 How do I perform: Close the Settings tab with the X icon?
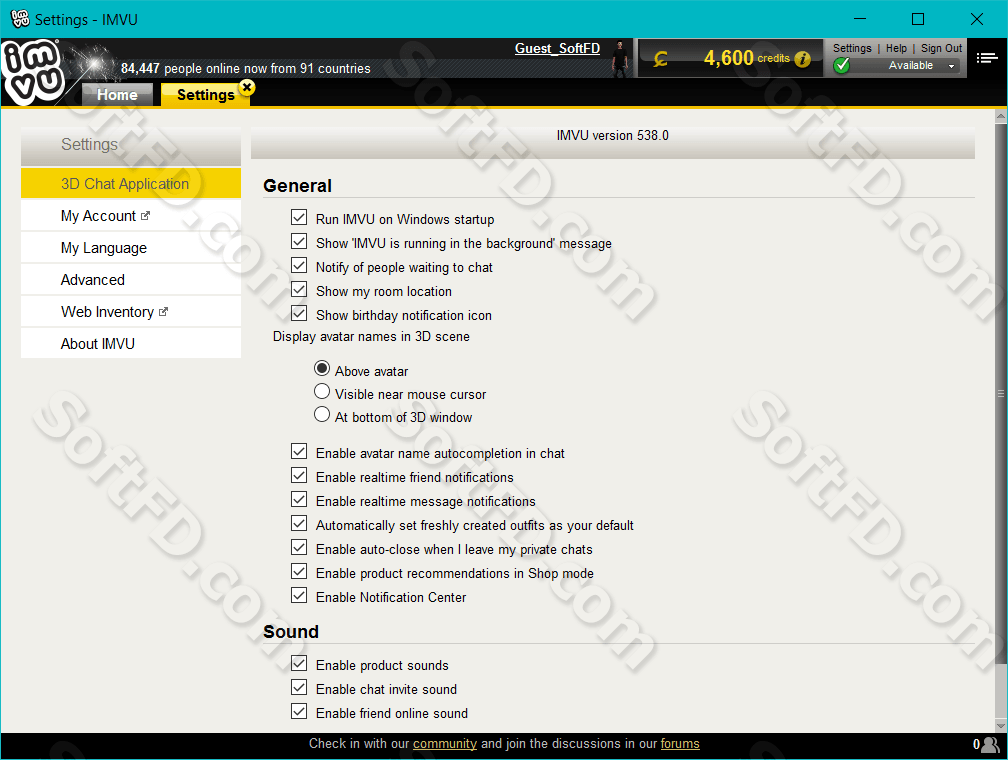[x=247, y=87]
